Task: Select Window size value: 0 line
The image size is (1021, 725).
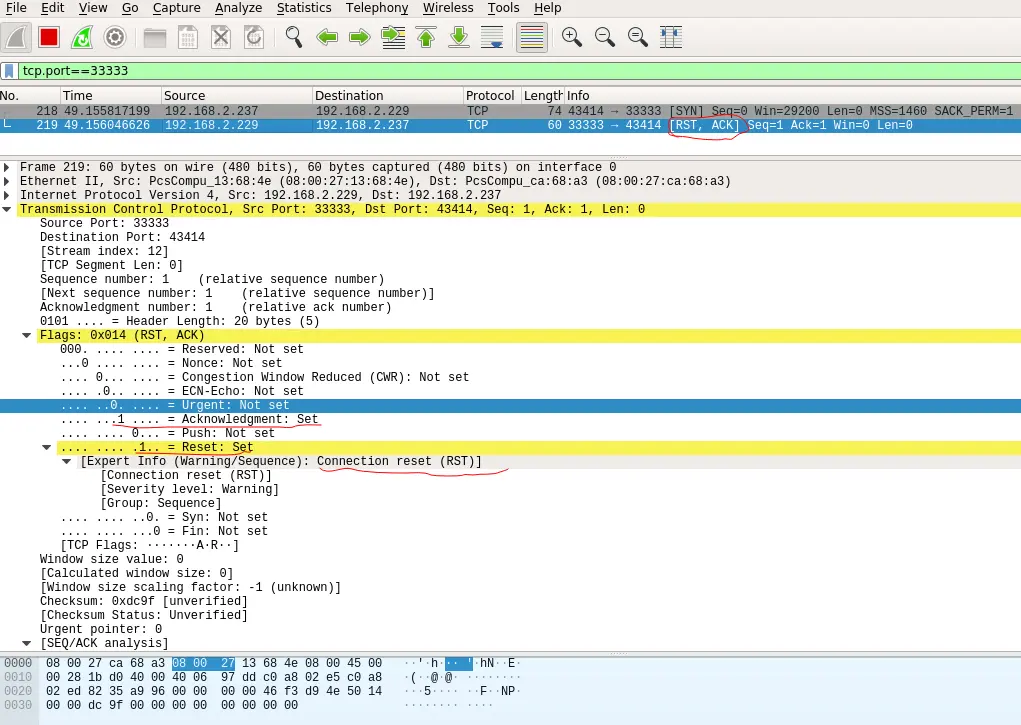Action: [111, 560]
